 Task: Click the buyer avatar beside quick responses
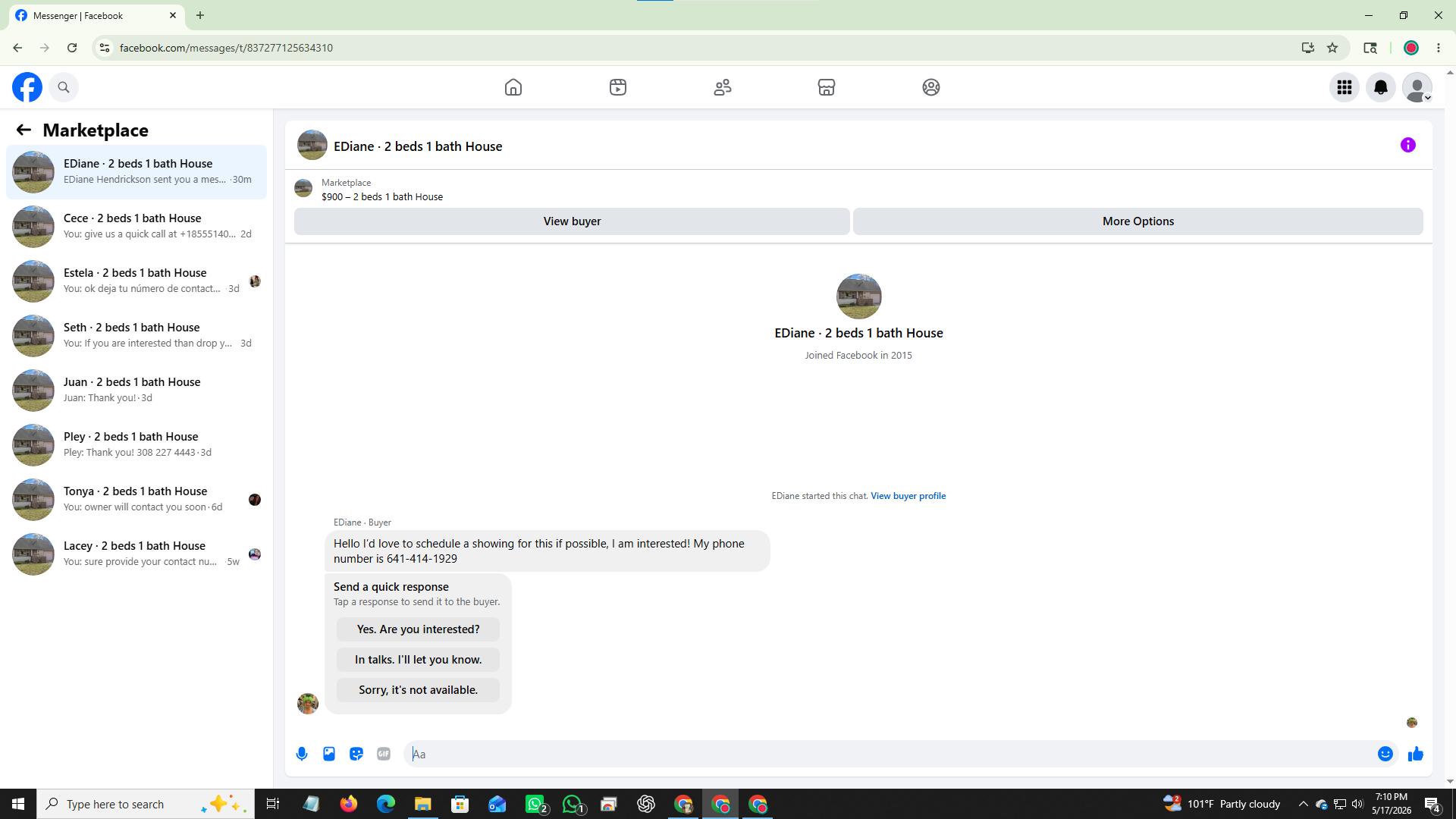[x=308, y=704]
